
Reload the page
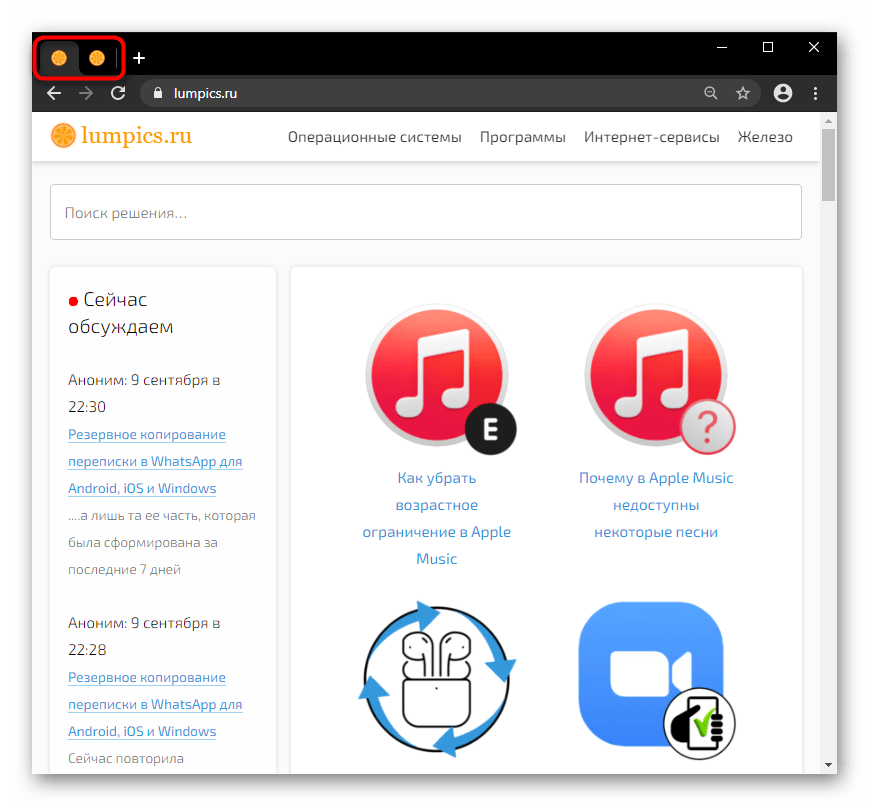pyautogui.click(x=118, y=93)
